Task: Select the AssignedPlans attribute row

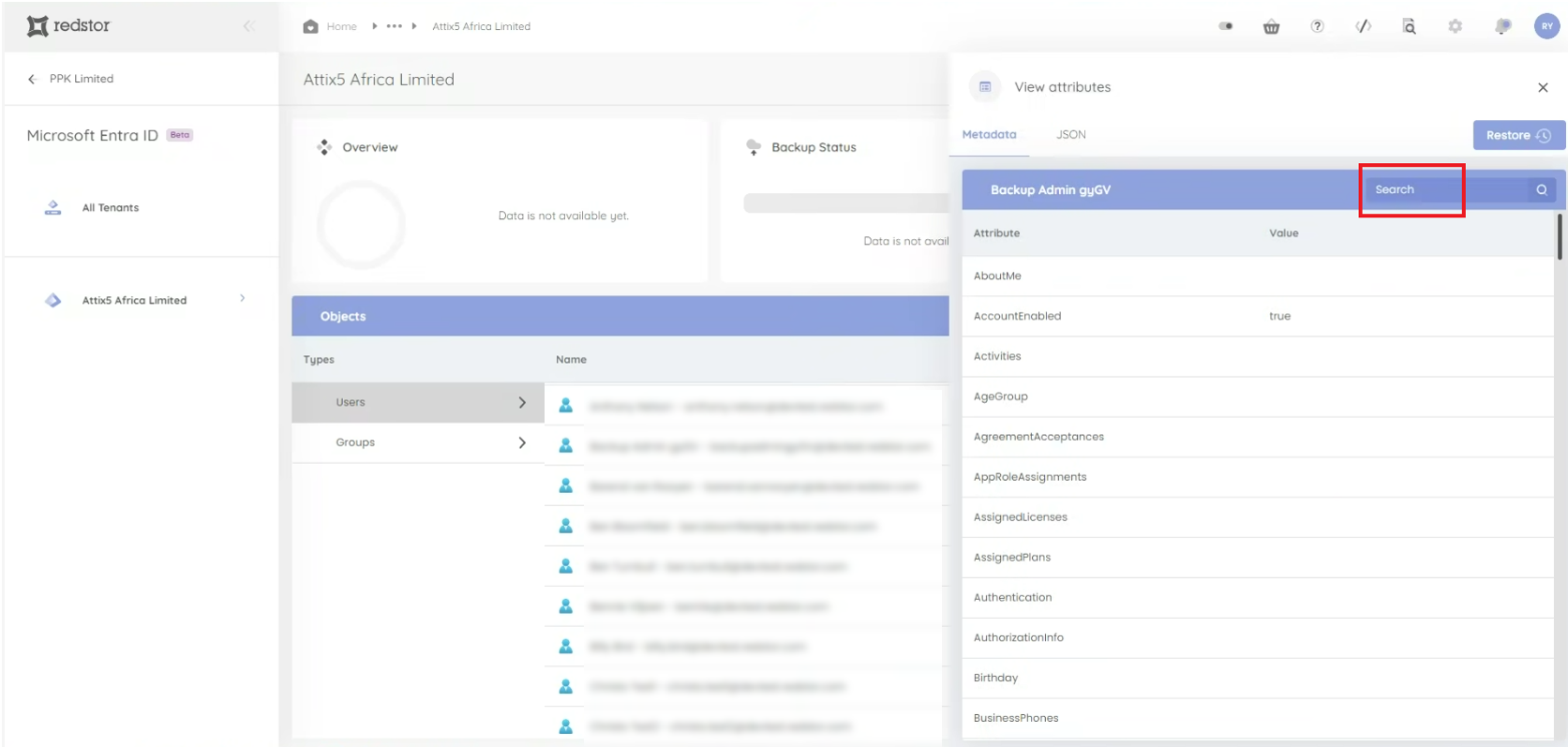Action: pyautogui.click(x=1258, y=558)
